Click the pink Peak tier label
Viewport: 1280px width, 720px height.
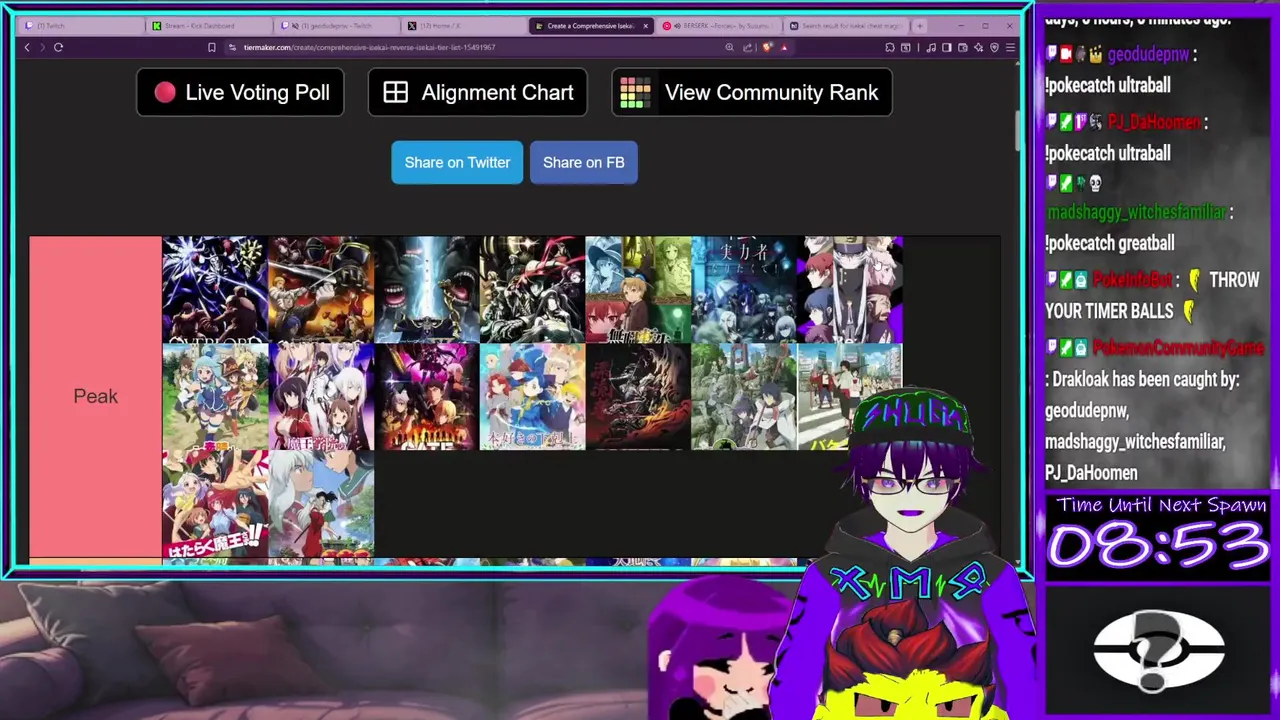pyautogui.click(x=95, y=396)
